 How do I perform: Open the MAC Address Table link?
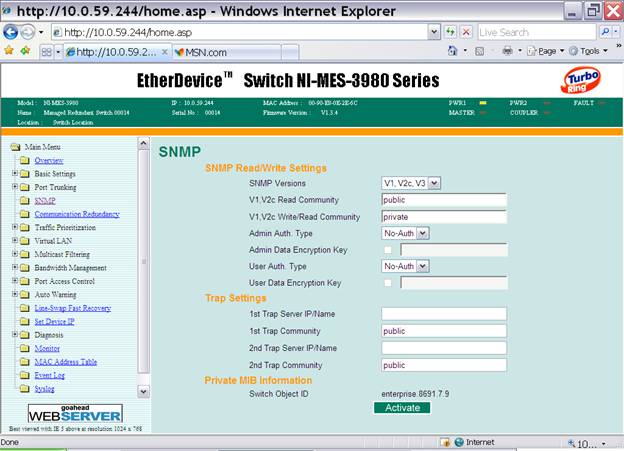(x=65, y=361)
